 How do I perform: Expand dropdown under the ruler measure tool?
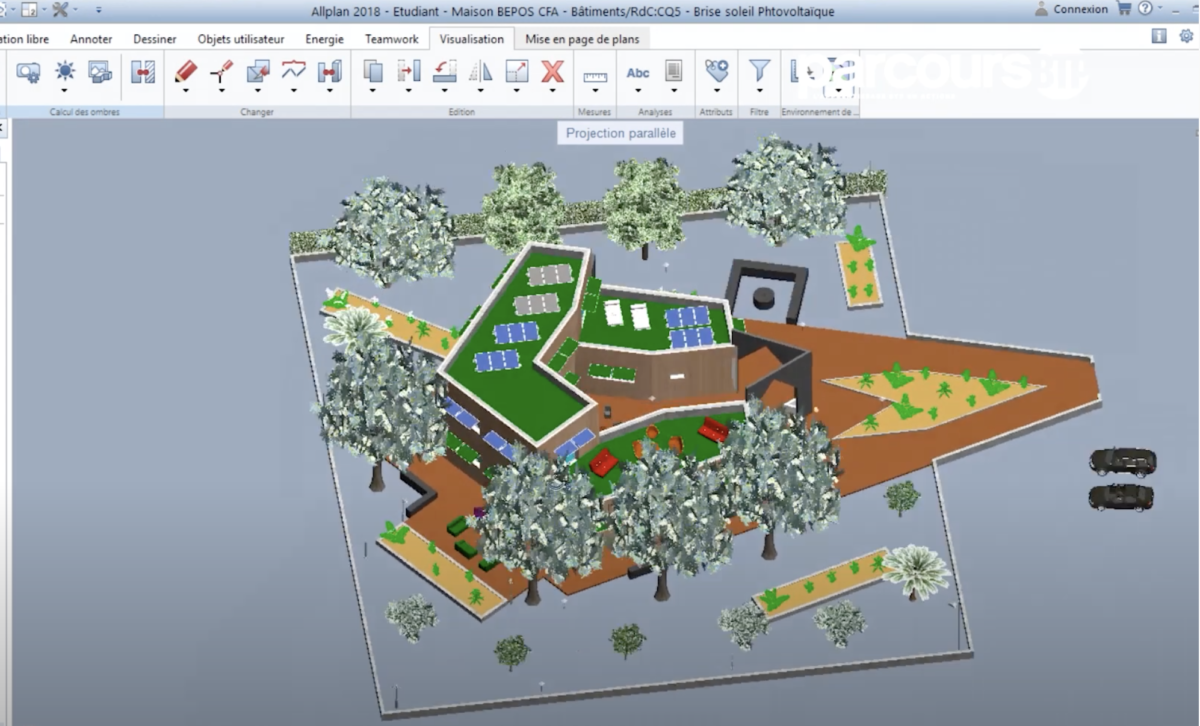(595, 92)
